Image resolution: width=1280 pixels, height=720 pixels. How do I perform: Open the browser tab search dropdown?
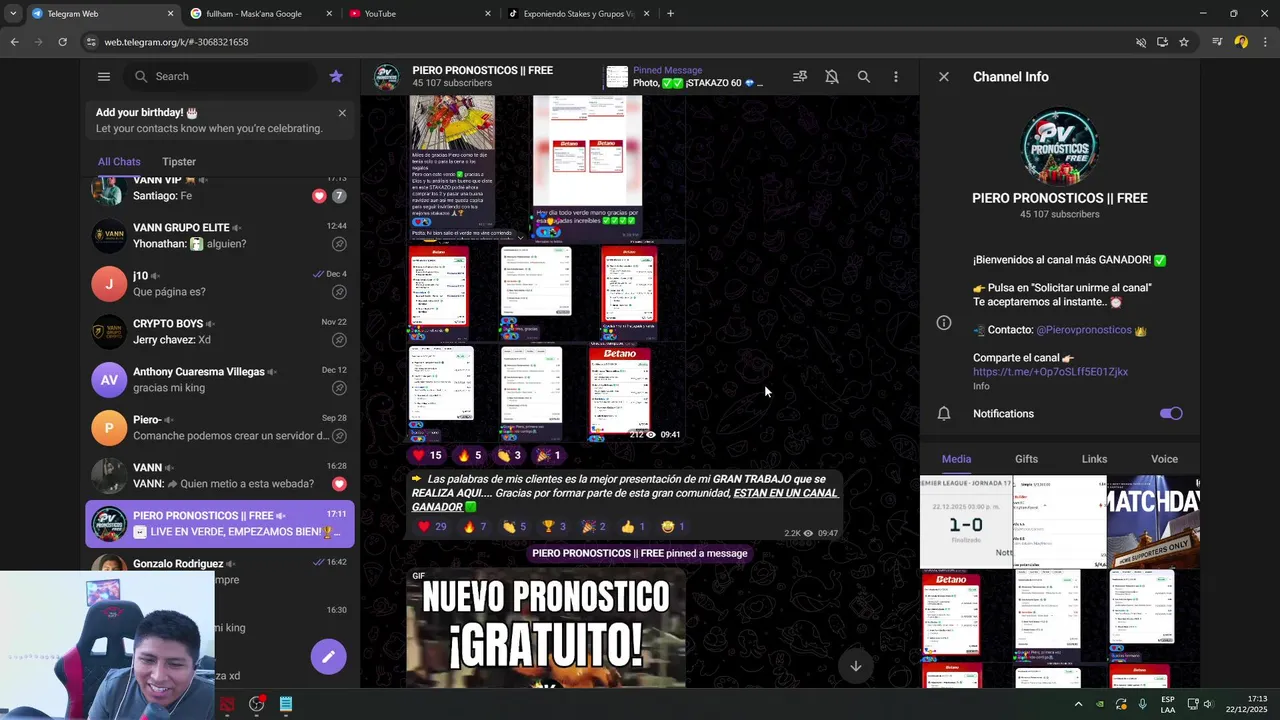pyautogui.click(x=12, y=13)
